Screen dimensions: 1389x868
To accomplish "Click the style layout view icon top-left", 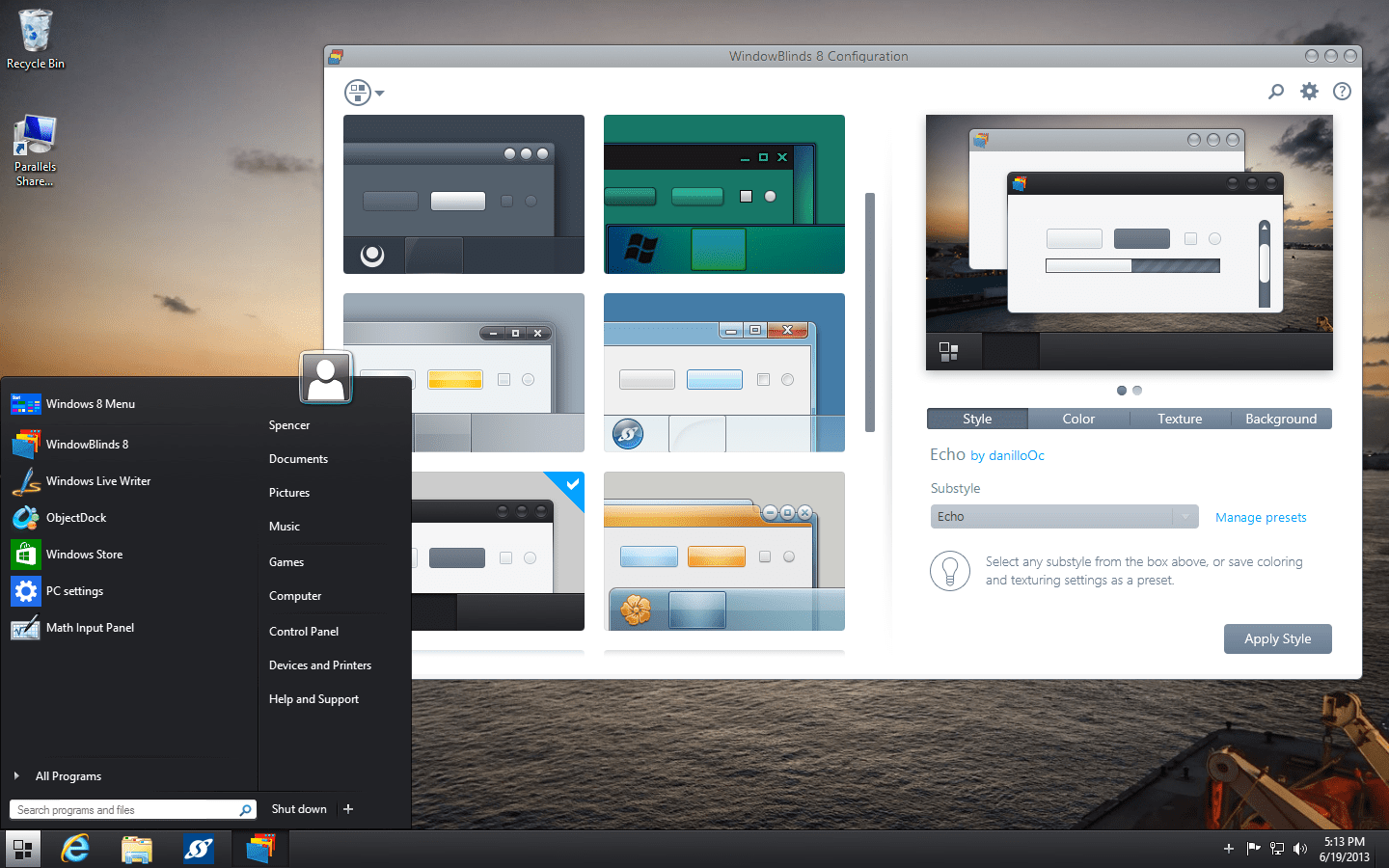I will point(358,92).
